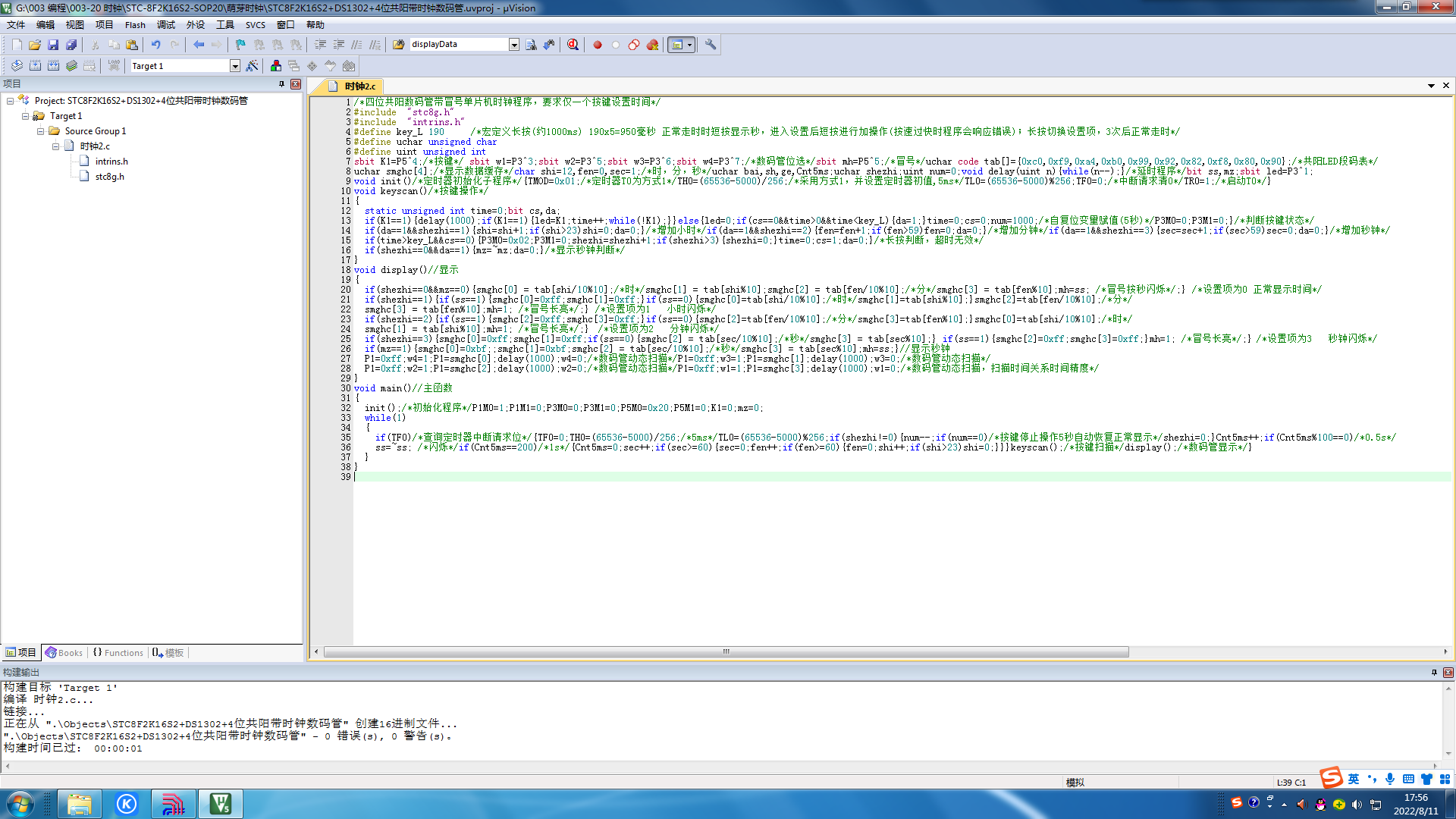Collapse the 时钟2.c file node
The height and width of the screenshot is (819, 1456).
[55, 146]
